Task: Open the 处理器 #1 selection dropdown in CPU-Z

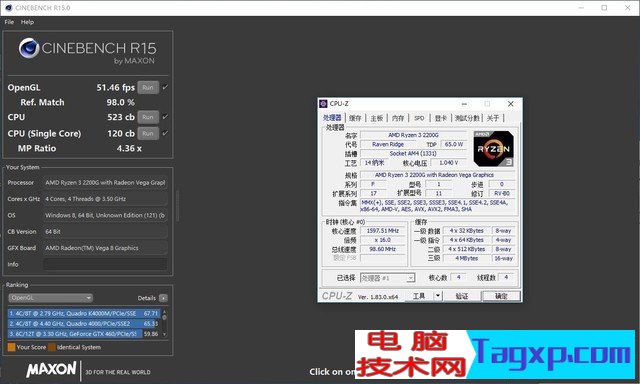Action: [x=387, y=278]
